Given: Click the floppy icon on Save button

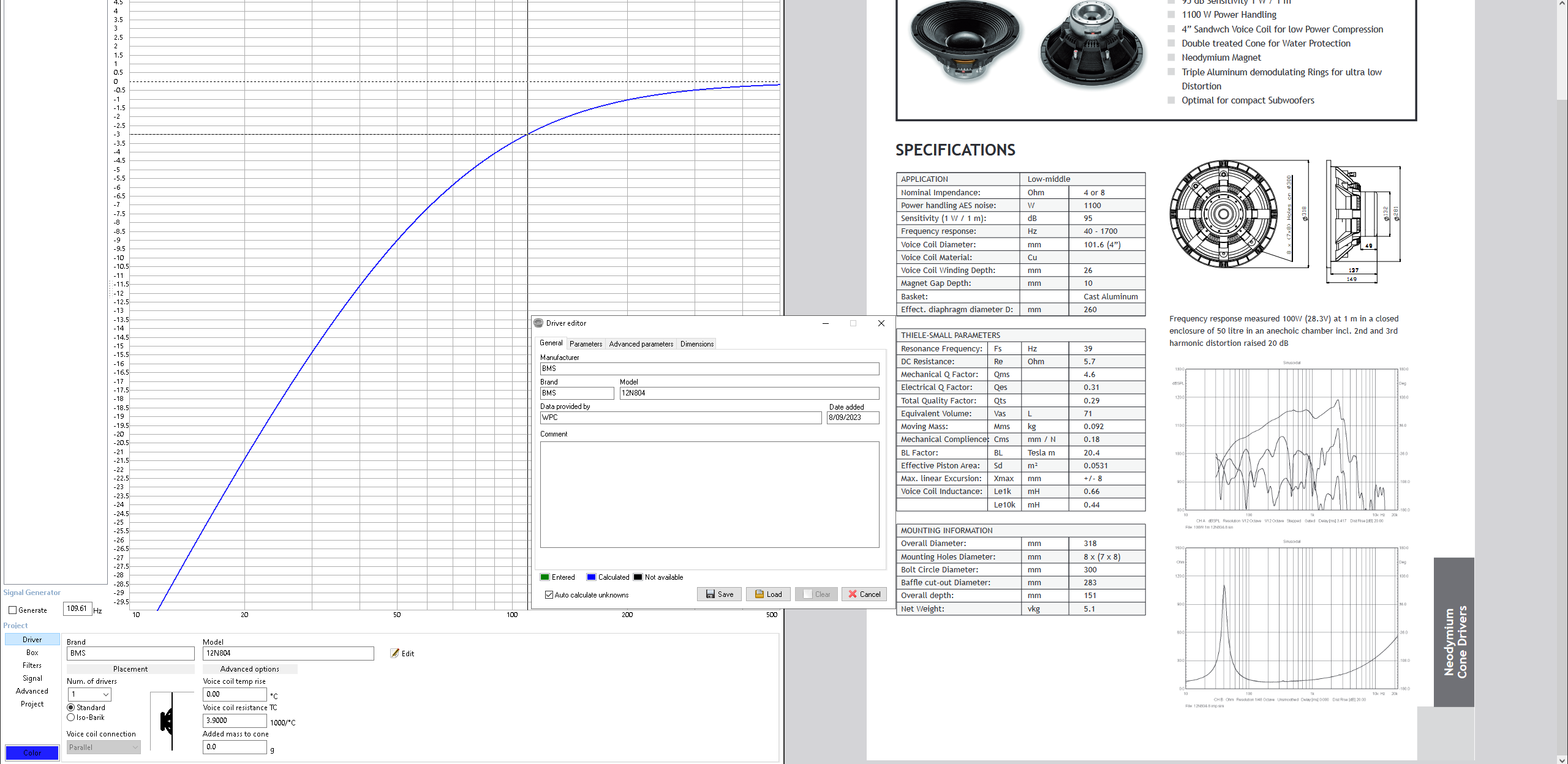Looking at the screenshot, I should pos(710,594).
